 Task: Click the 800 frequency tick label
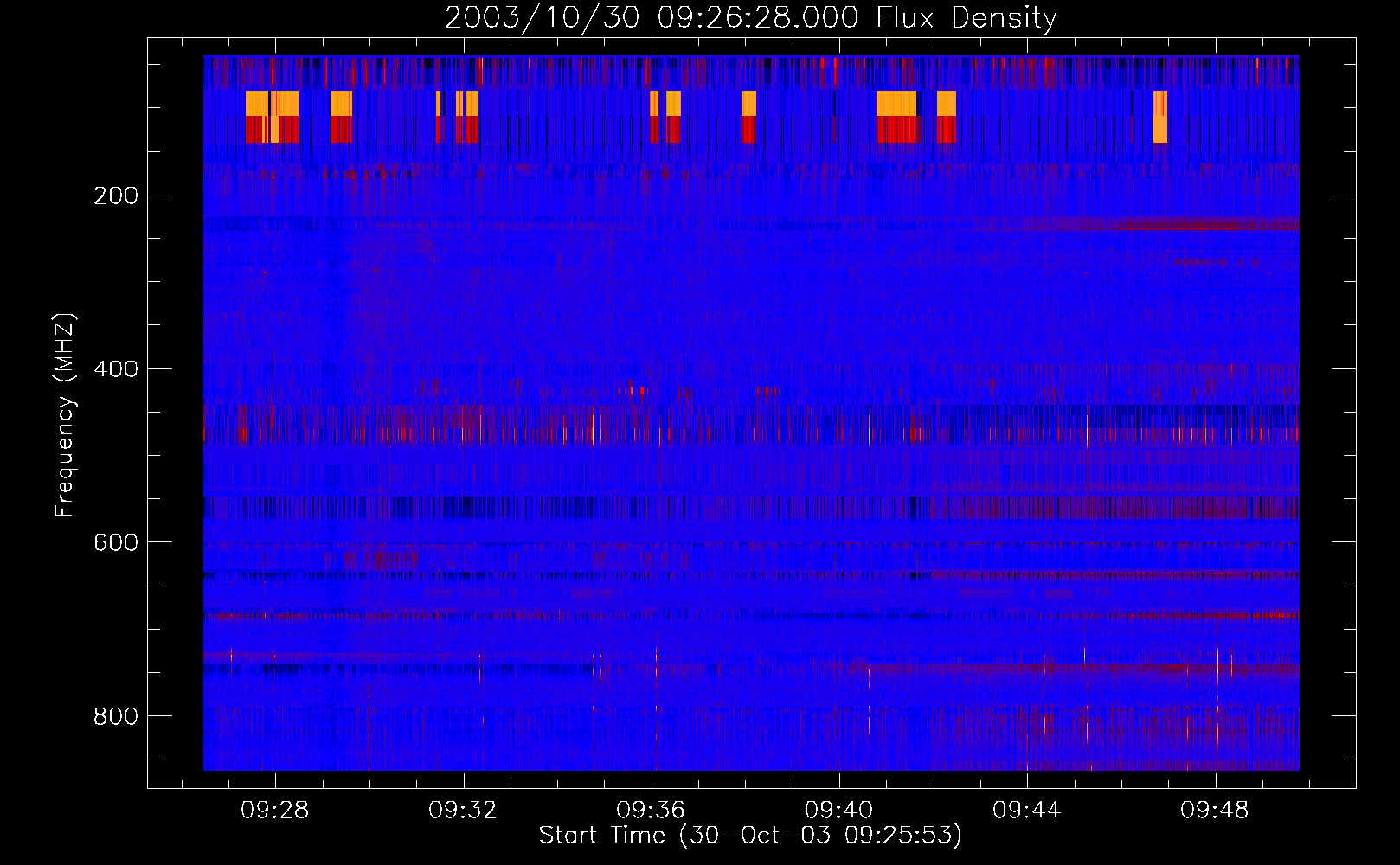115,716
